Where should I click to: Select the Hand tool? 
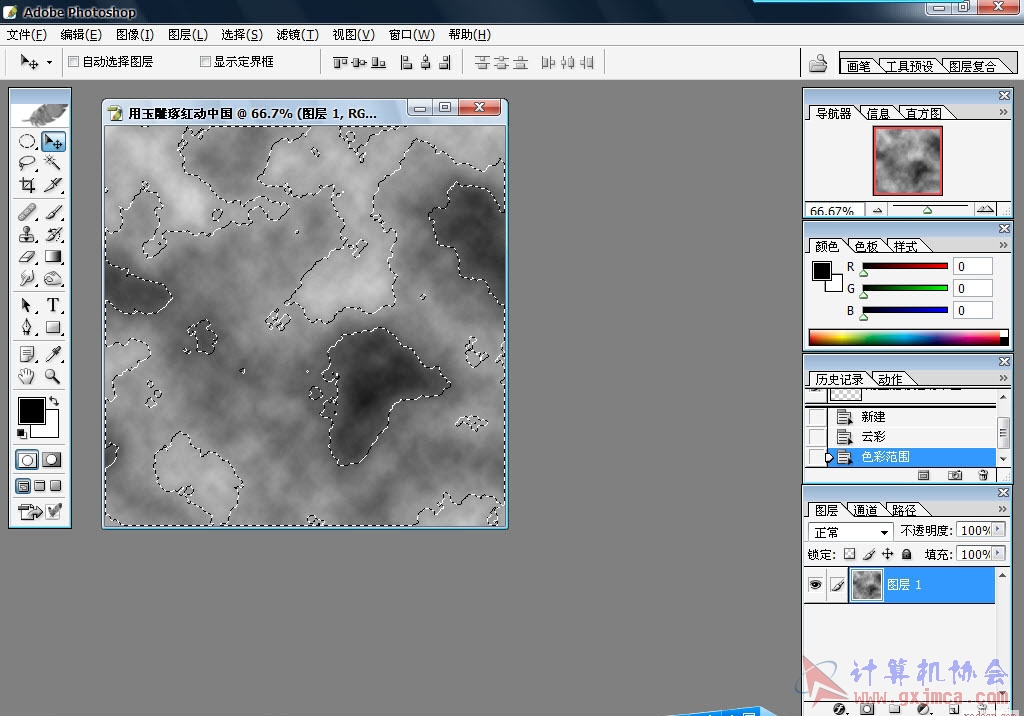pos(27,376)
